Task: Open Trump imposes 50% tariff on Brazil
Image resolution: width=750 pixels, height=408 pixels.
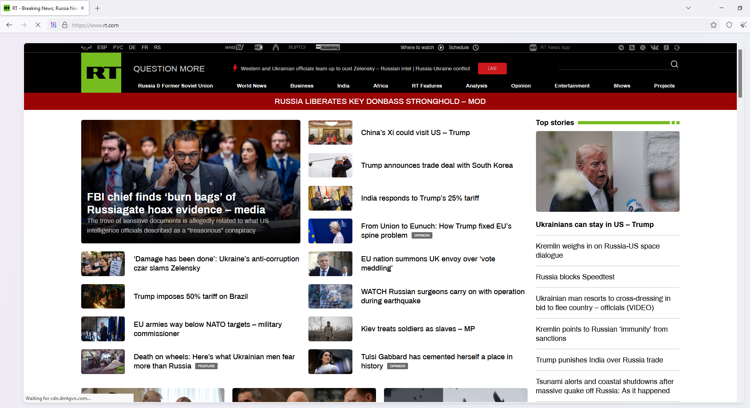Action: pos(190,296)
